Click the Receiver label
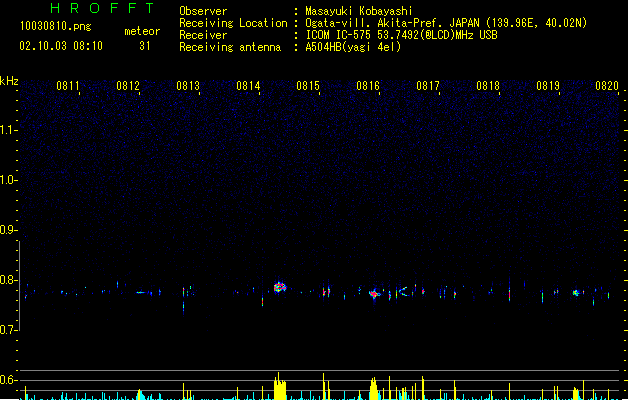 203,35
